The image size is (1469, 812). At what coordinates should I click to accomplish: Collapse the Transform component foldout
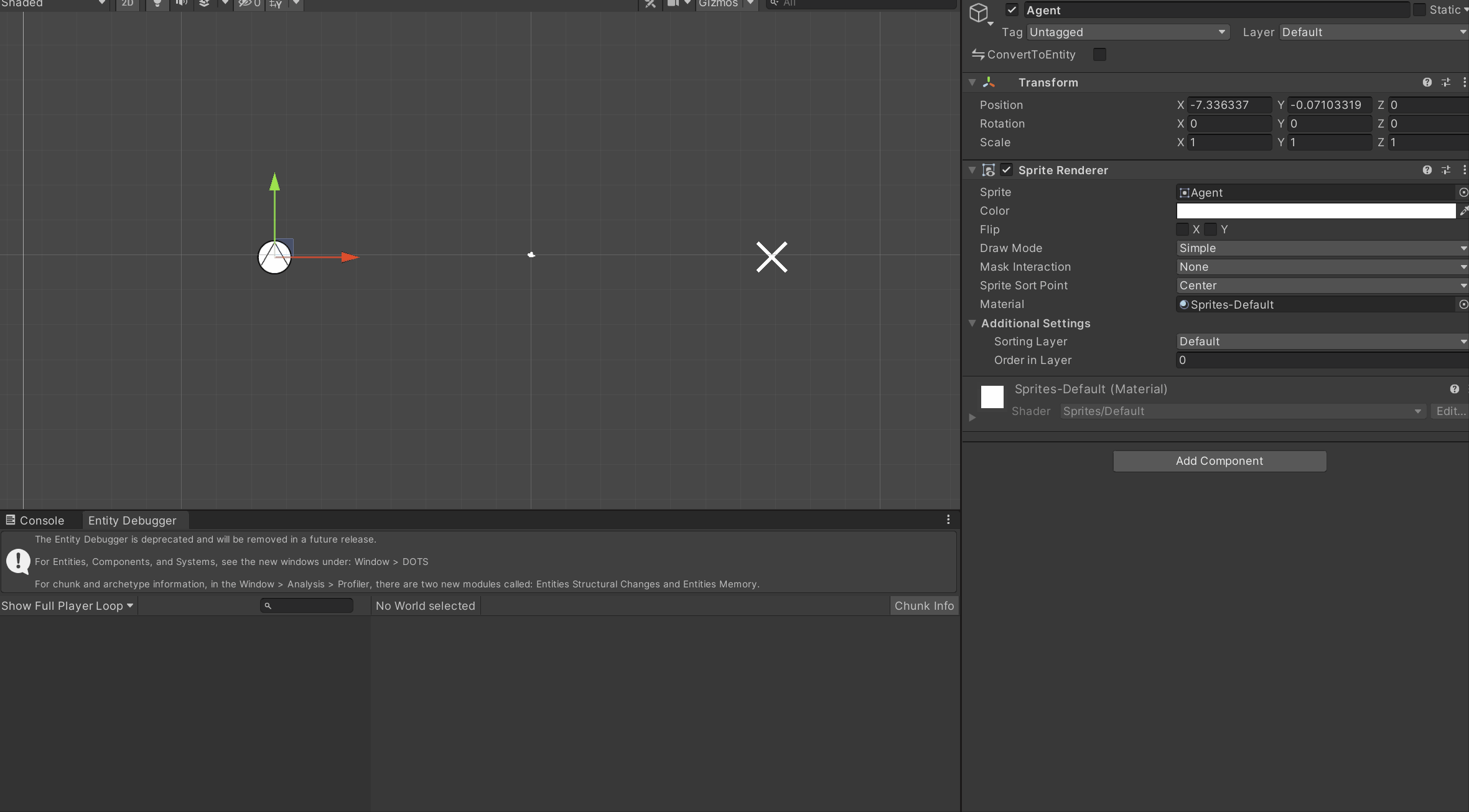[x=972, y=82]
